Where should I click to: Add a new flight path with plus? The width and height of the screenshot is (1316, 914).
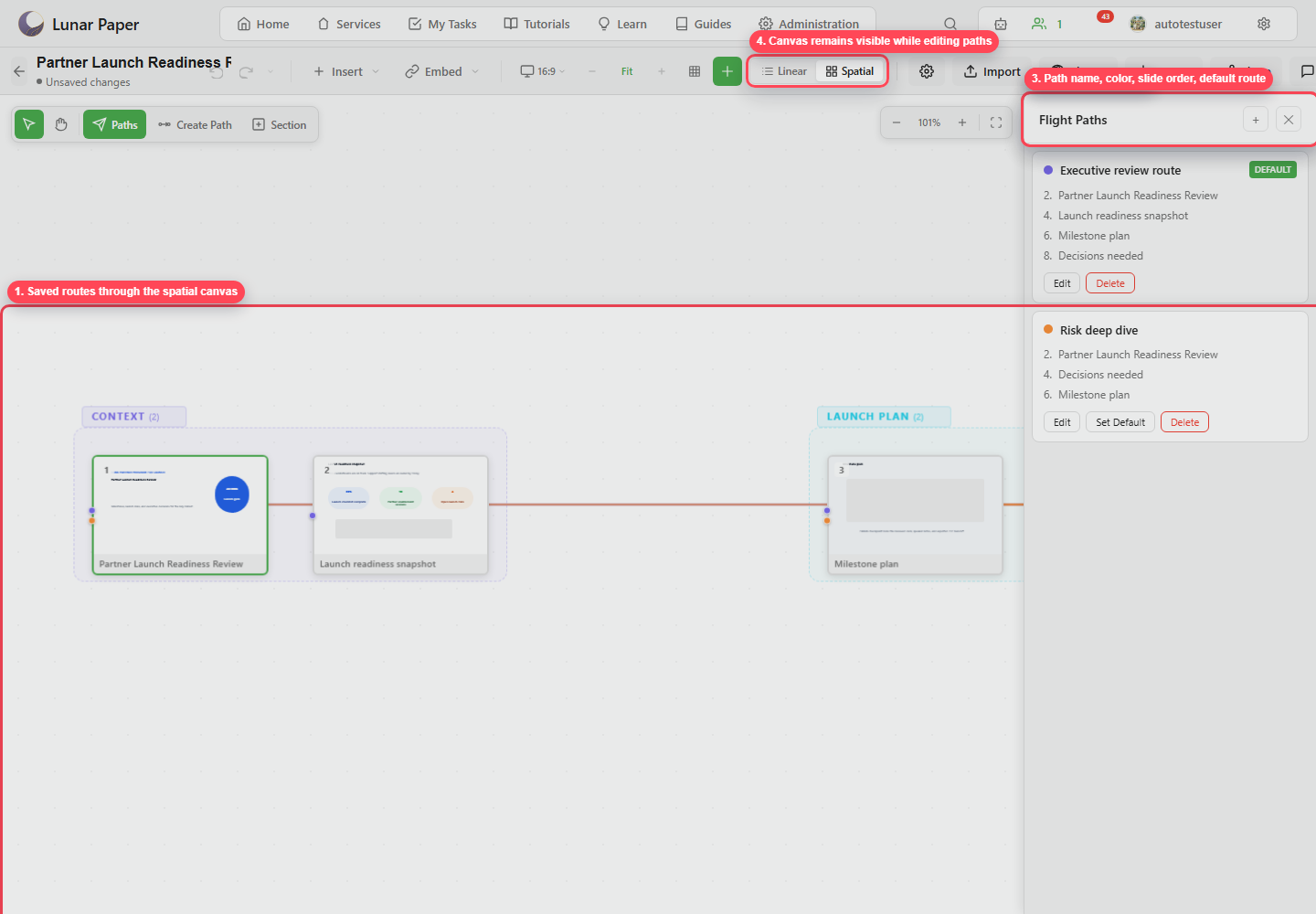click(x=1256, y=120)
